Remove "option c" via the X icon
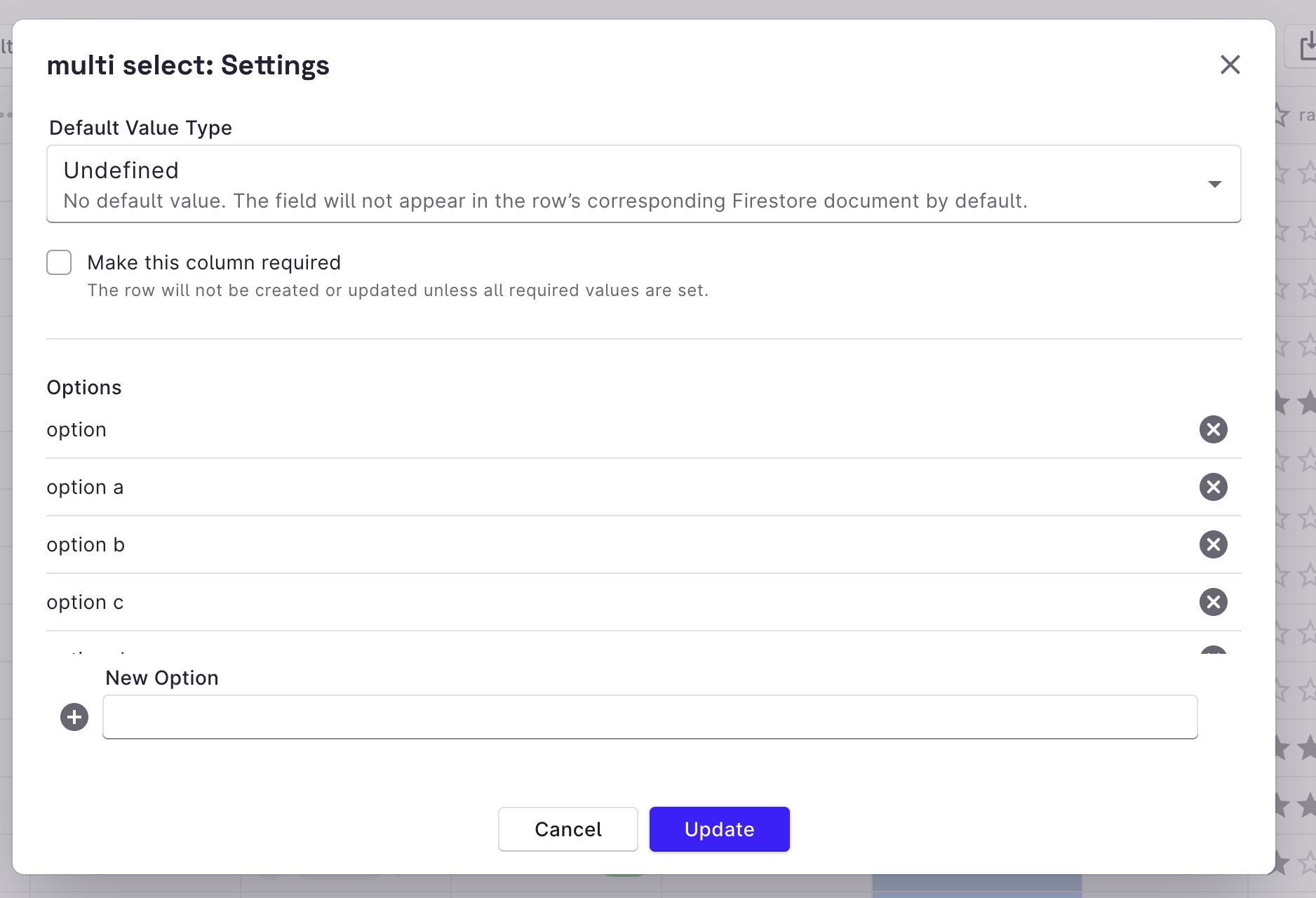The width and height of the screenshot is (1316, 898). (1214, 602)
